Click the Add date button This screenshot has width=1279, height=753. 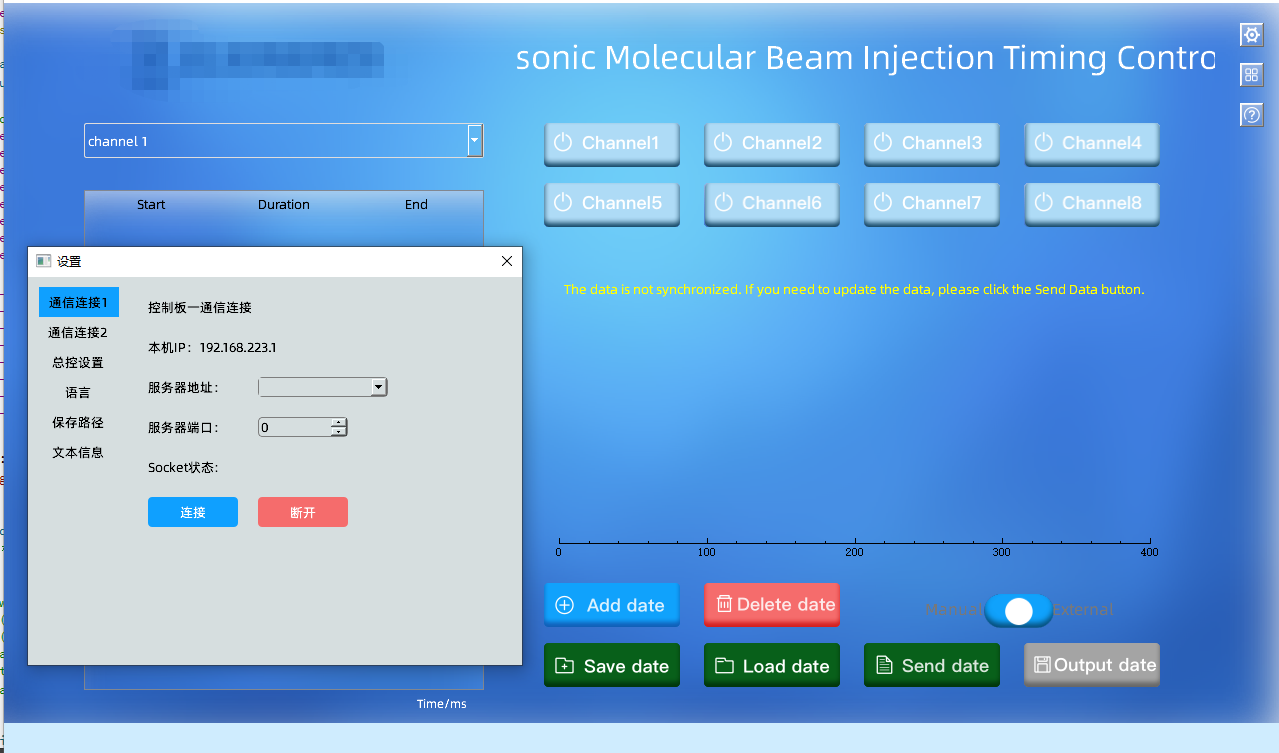click(x=611, y=605)
